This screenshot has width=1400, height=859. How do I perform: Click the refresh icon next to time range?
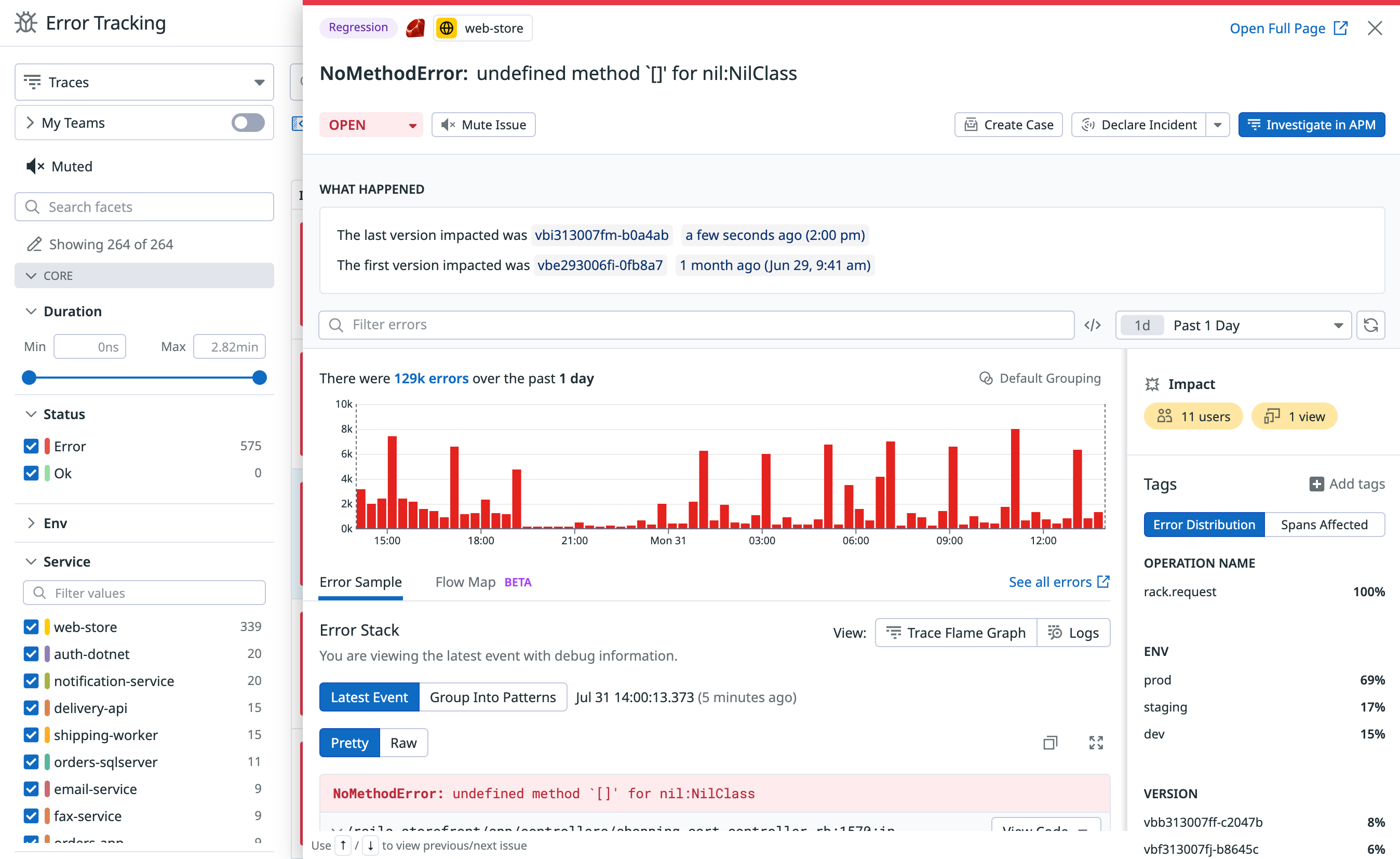[1370, 325]
